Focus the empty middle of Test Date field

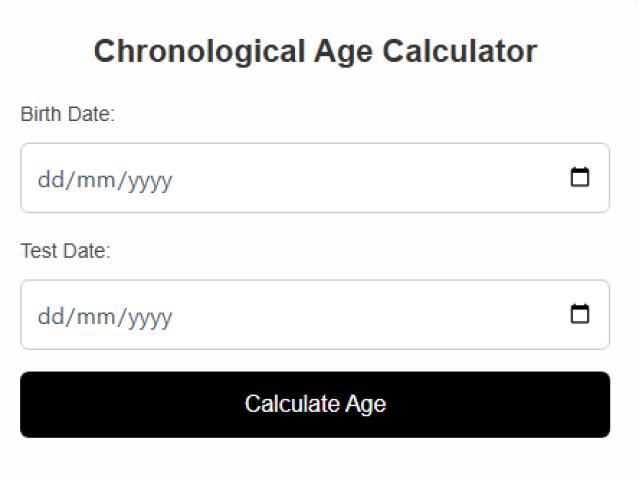coord(360,315)
